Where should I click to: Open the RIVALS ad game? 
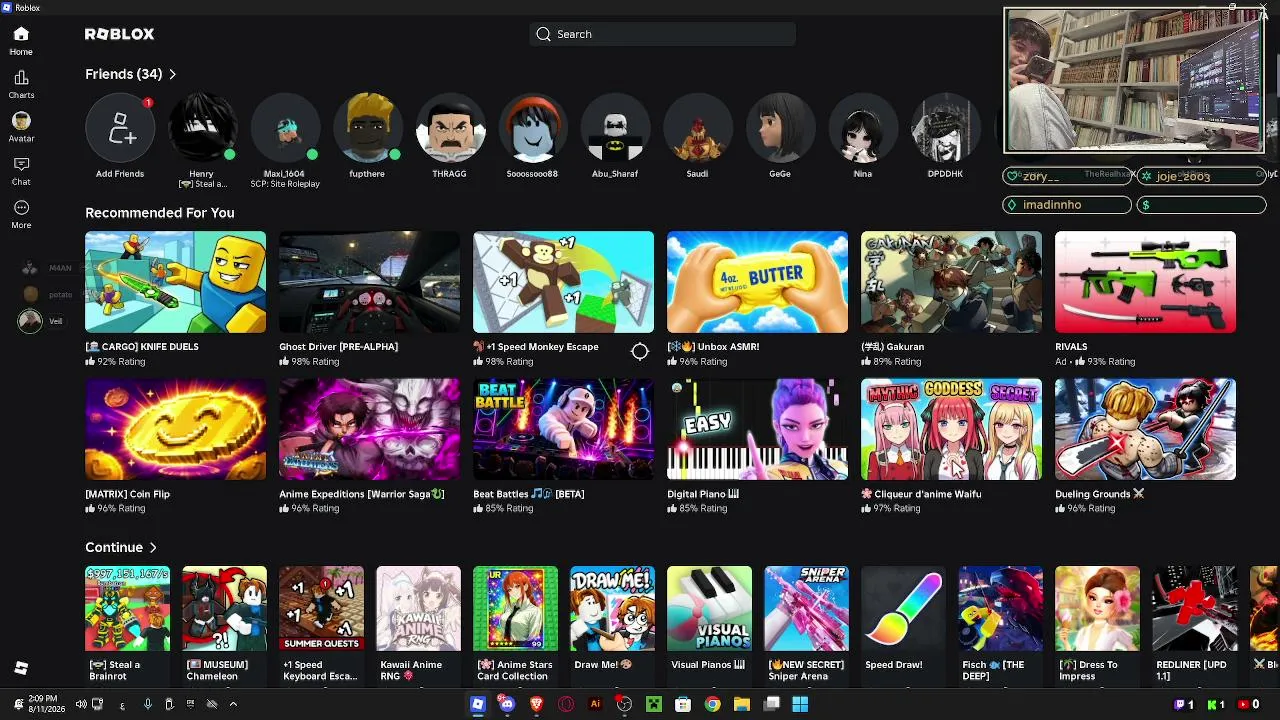(1146, 282)
